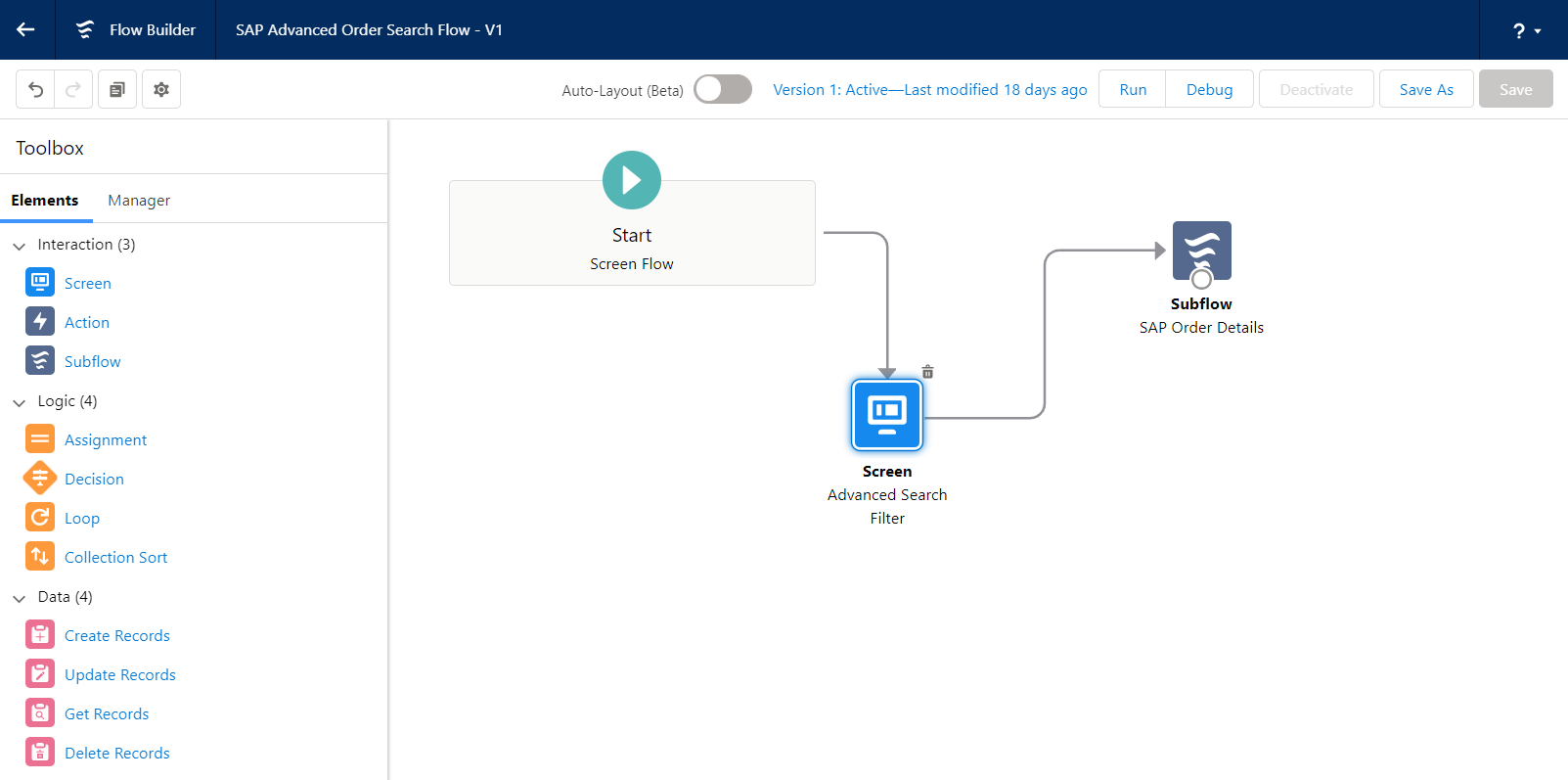Collapse the Data (4) section
Image resolution: width=1568 pixels, height=780 pixels.
point(20,597)
